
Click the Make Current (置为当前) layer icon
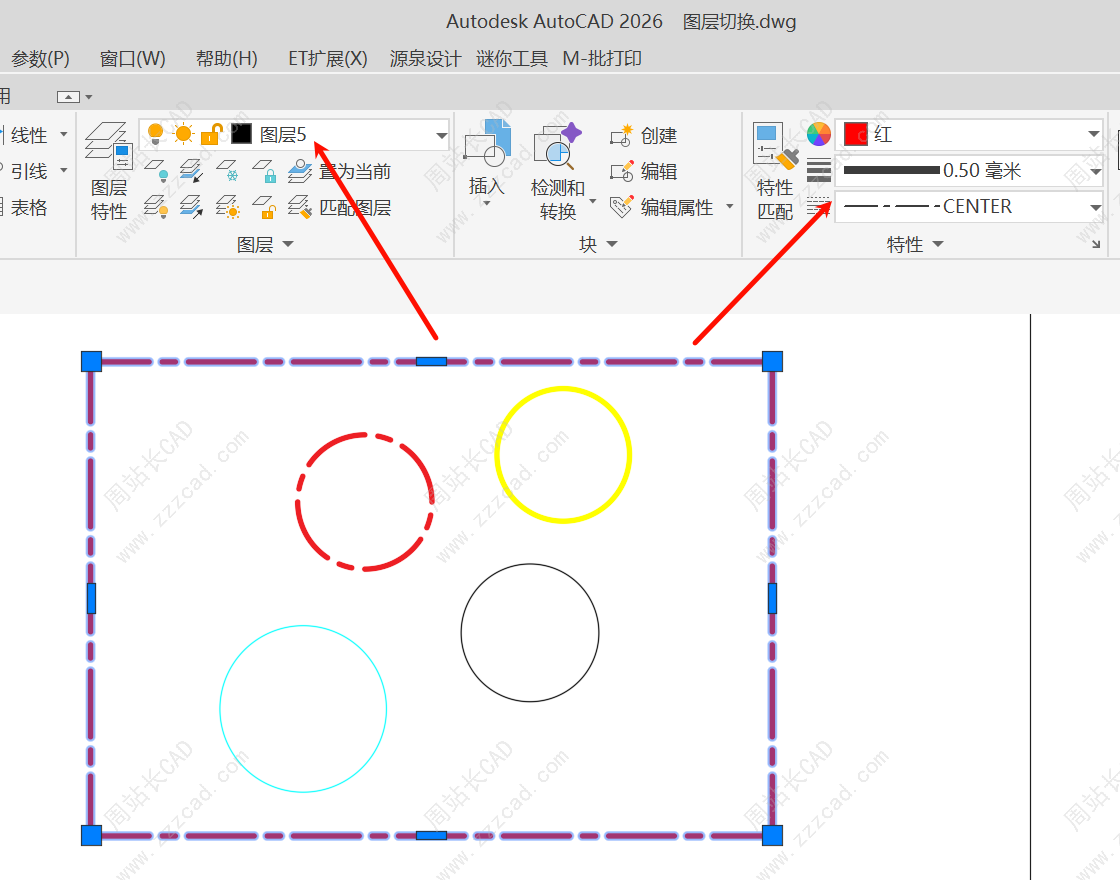point(300,172)
